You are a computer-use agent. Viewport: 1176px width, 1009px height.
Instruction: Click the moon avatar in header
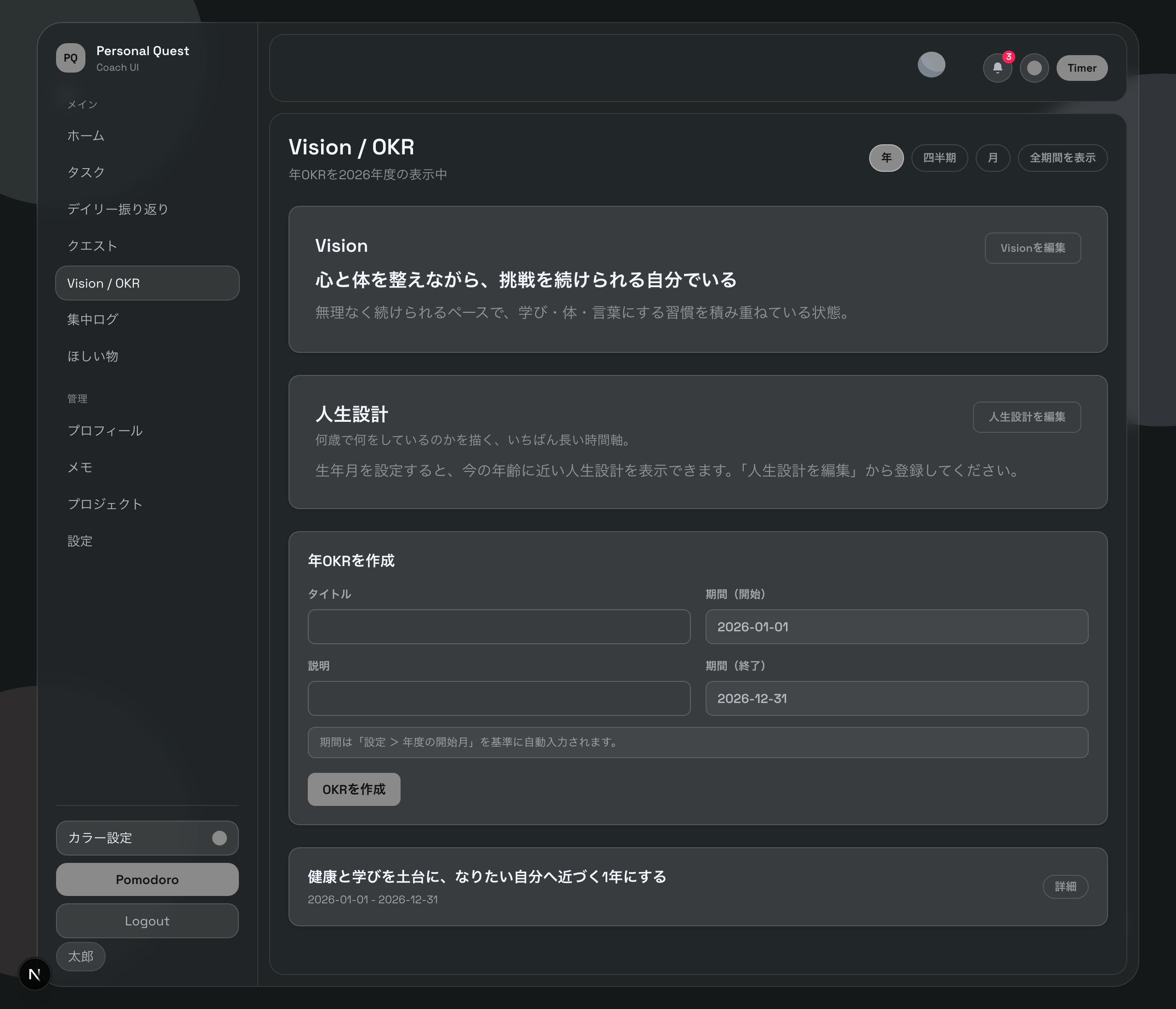(x=931, y=65)
